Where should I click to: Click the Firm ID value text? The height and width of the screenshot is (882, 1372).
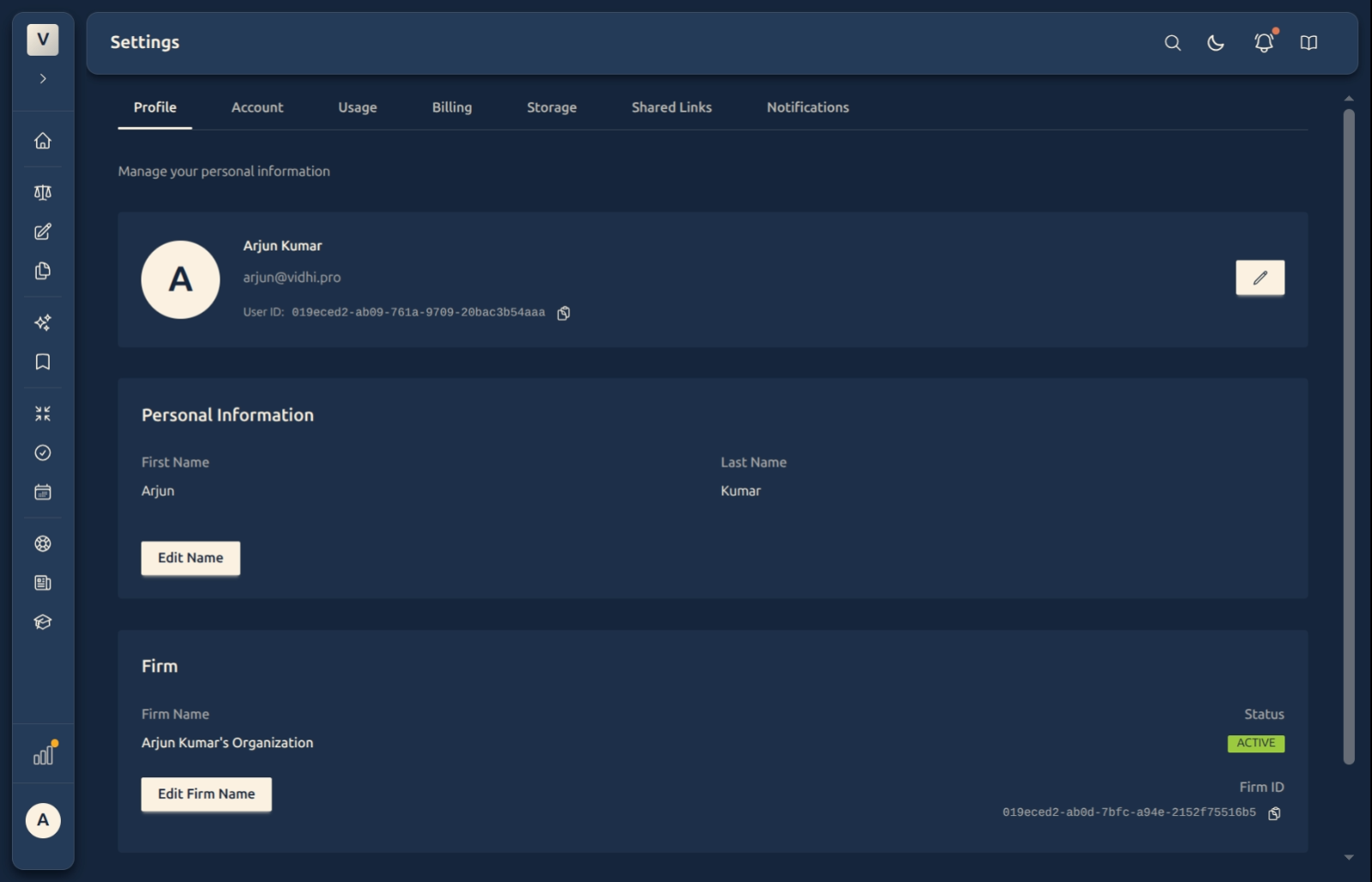(x=1128, y=813)
